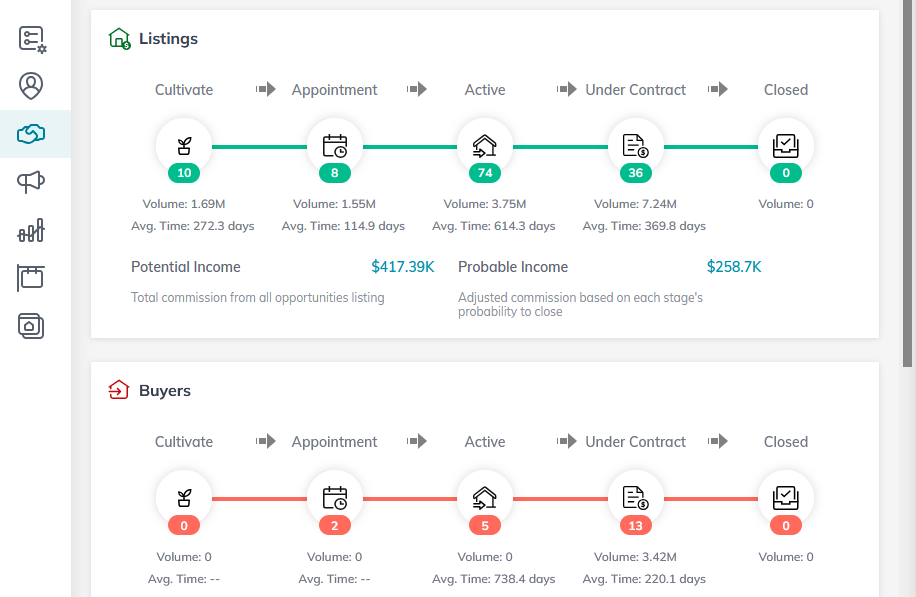The height and width of the screenshot is (597, 916).
Task: Click the Listings Appointment calendar icon
Action: tap(335, 146)
